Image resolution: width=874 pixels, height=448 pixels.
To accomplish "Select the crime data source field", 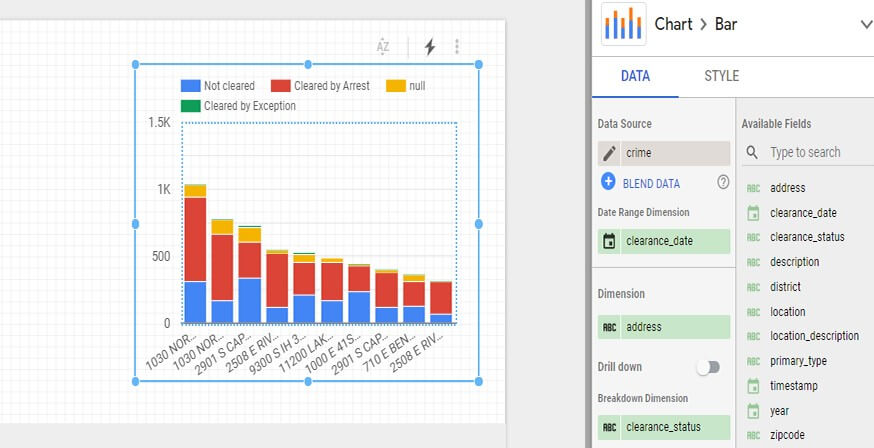I will pos(664,153).
